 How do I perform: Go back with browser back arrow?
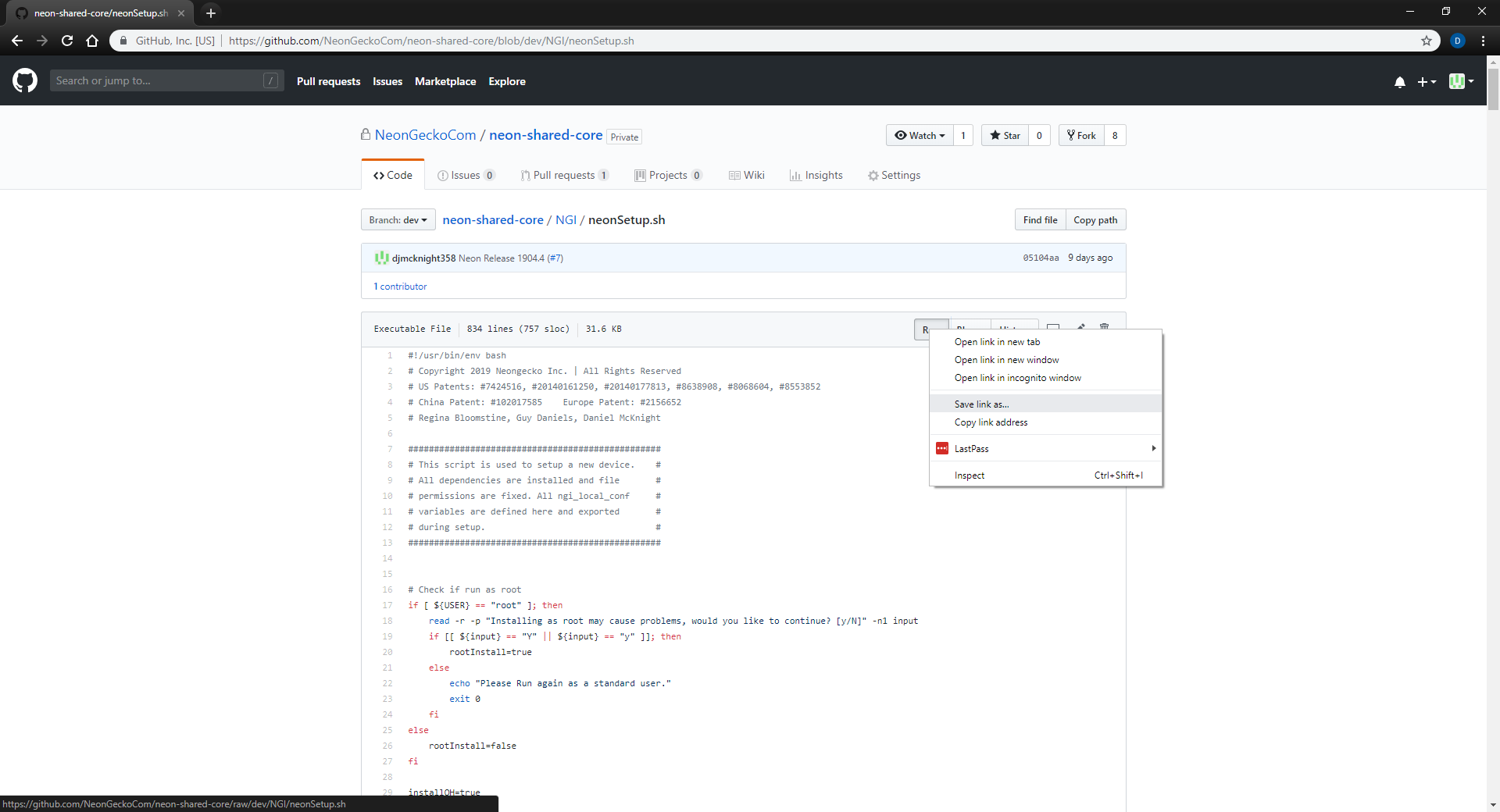tap(17, 41)
